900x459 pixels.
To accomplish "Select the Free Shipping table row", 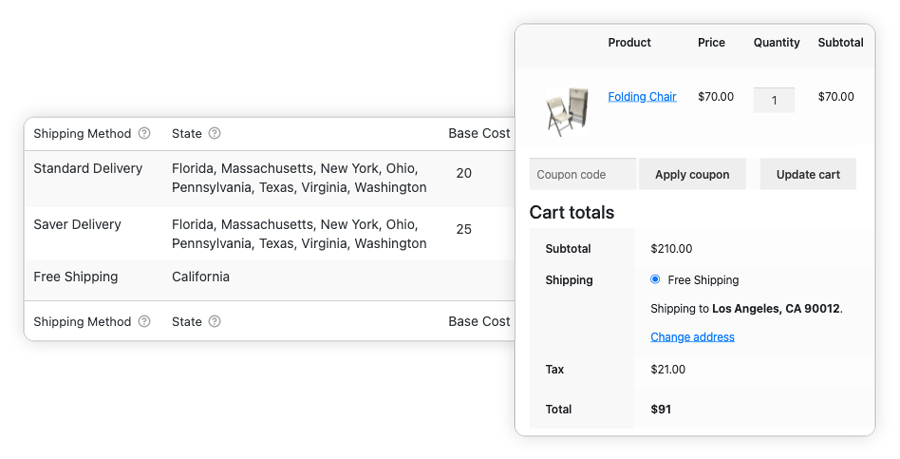I will click(x=76, y=277).
